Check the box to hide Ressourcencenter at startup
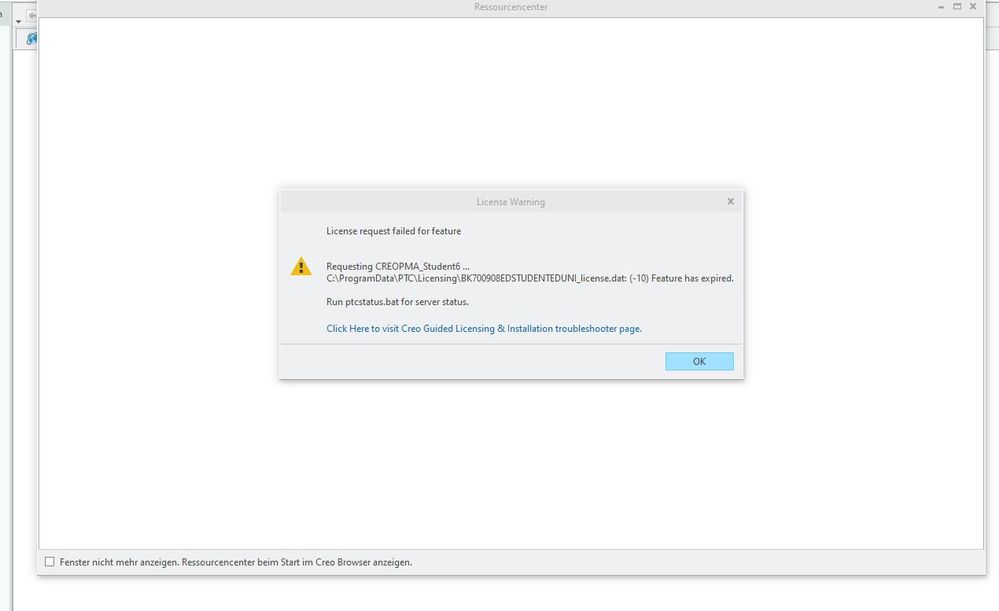 (46, 562)
